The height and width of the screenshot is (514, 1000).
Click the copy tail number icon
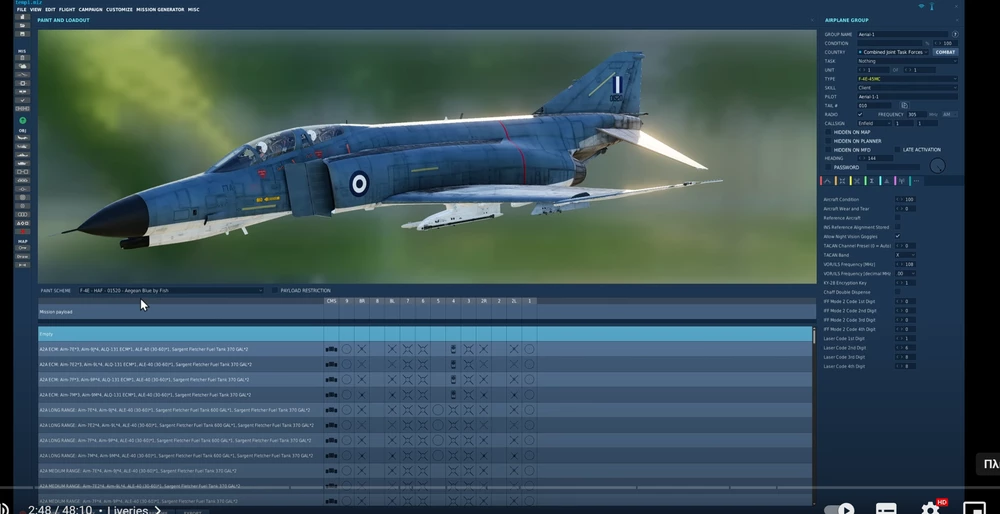[x=904, y=105]
